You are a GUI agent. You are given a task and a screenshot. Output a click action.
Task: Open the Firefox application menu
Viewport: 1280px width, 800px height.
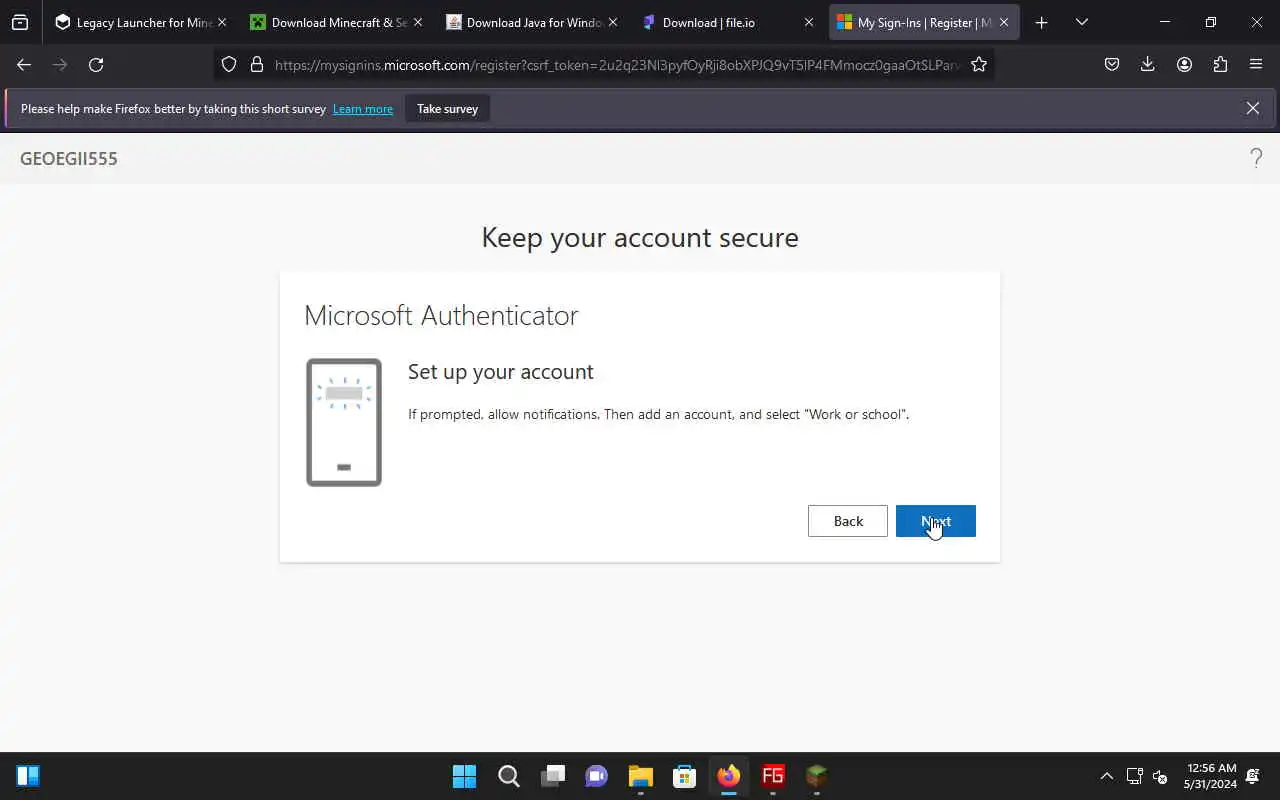tap(1256, 64)
